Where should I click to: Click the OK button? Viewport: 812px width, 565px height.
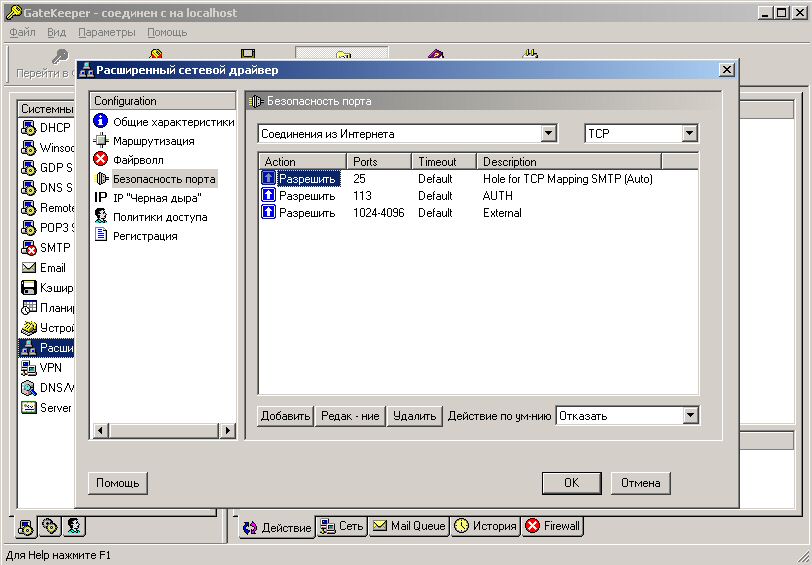click(572, 483)
